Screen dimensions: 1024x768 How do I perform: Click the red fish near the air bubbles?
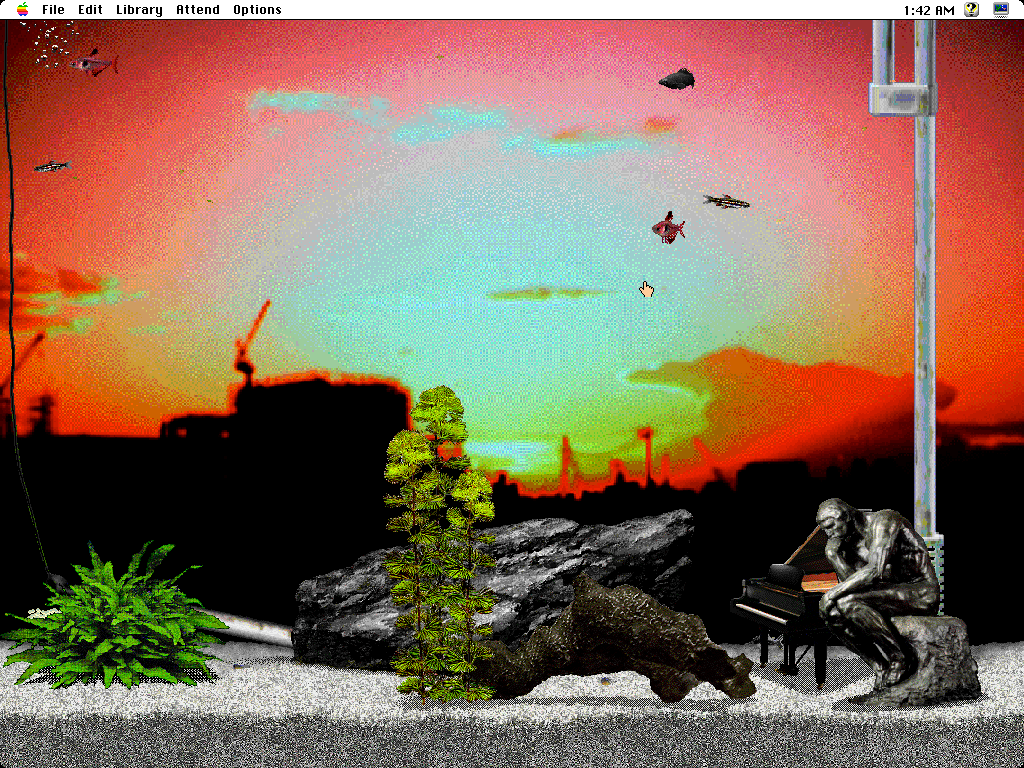coord(94,63)
